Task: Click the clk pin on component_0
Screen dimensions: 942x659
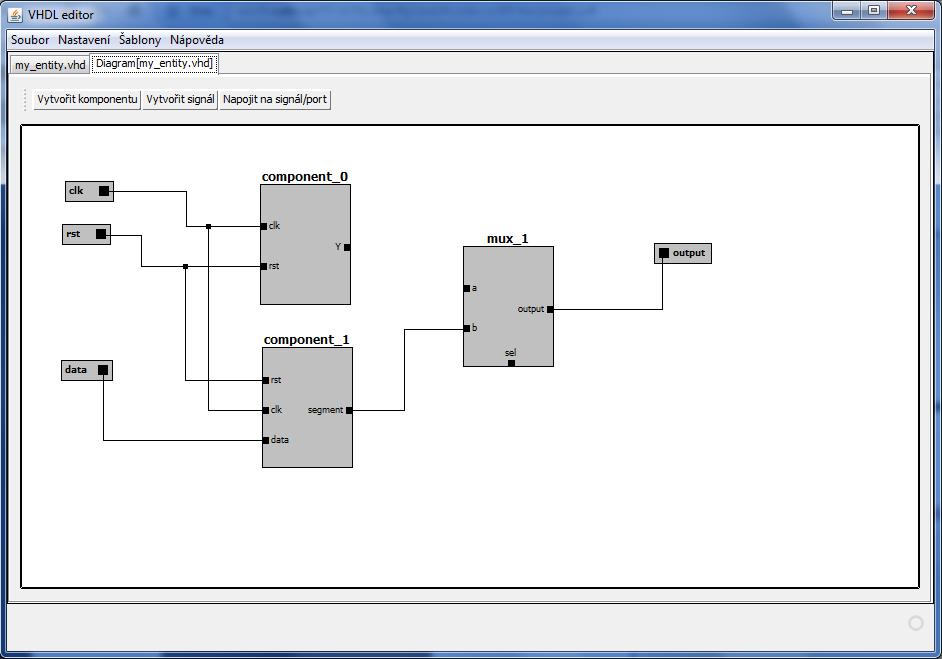Action: [264, 226]
